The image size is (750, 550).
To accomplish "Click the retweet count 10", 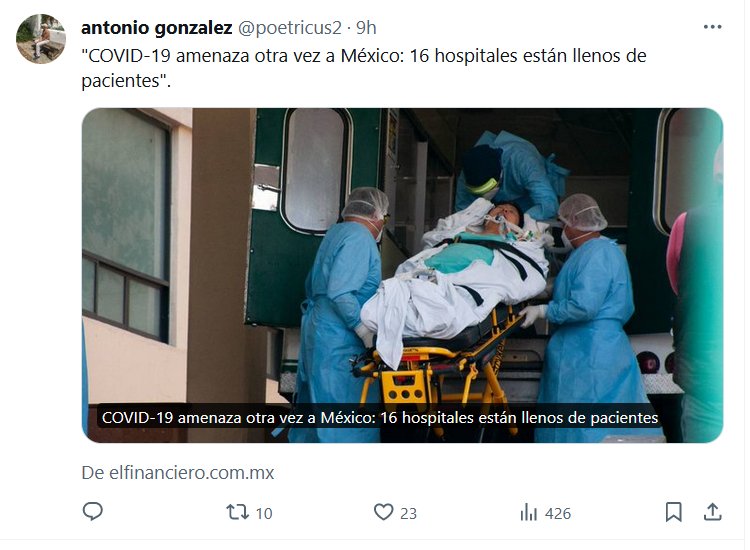I will [x=264, y=513].
